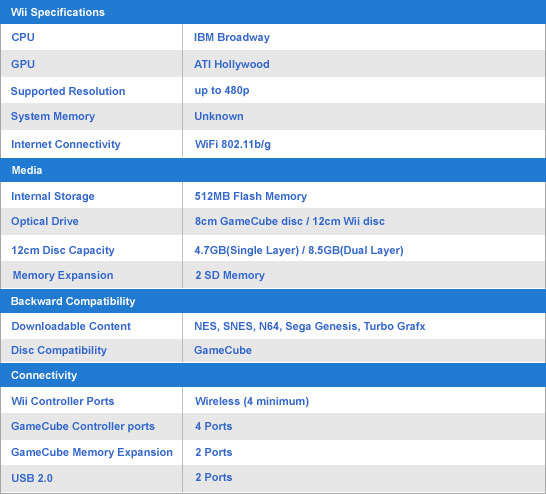Click the 8cm GameCube disc value
546x494 pixels.
click(290, 221)
